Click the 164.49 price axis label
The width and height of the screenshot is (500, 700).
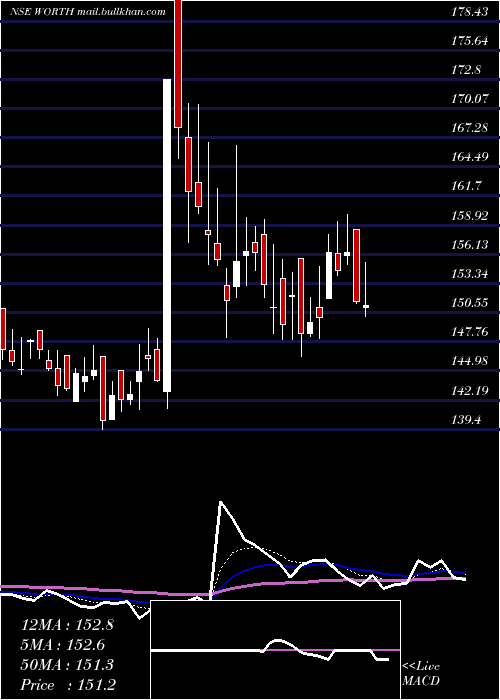[469, 157]
